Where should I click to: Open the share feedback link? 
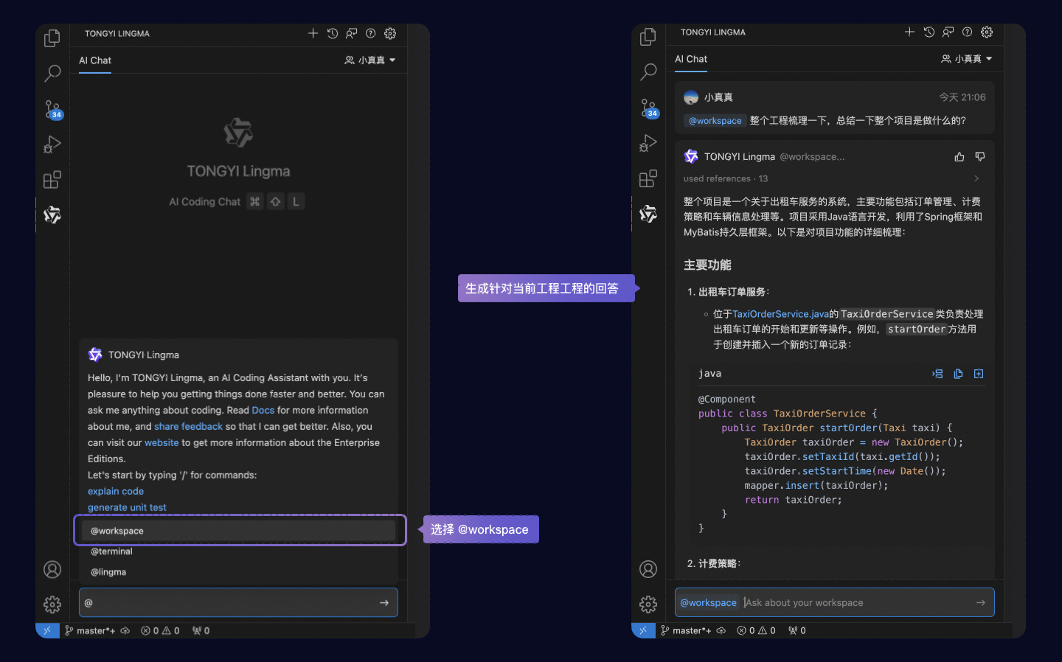point(188,426)
